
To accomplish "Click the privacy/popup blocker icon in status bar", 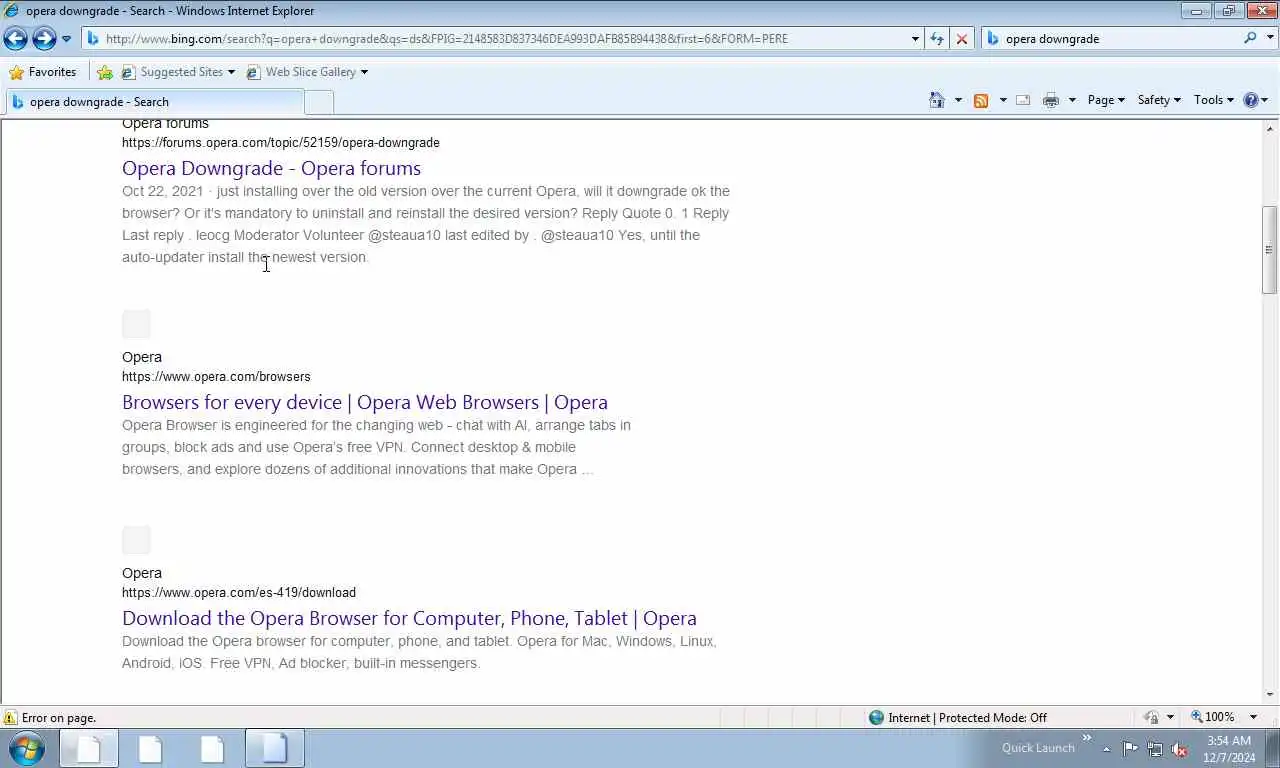I will pos(1152,717).
